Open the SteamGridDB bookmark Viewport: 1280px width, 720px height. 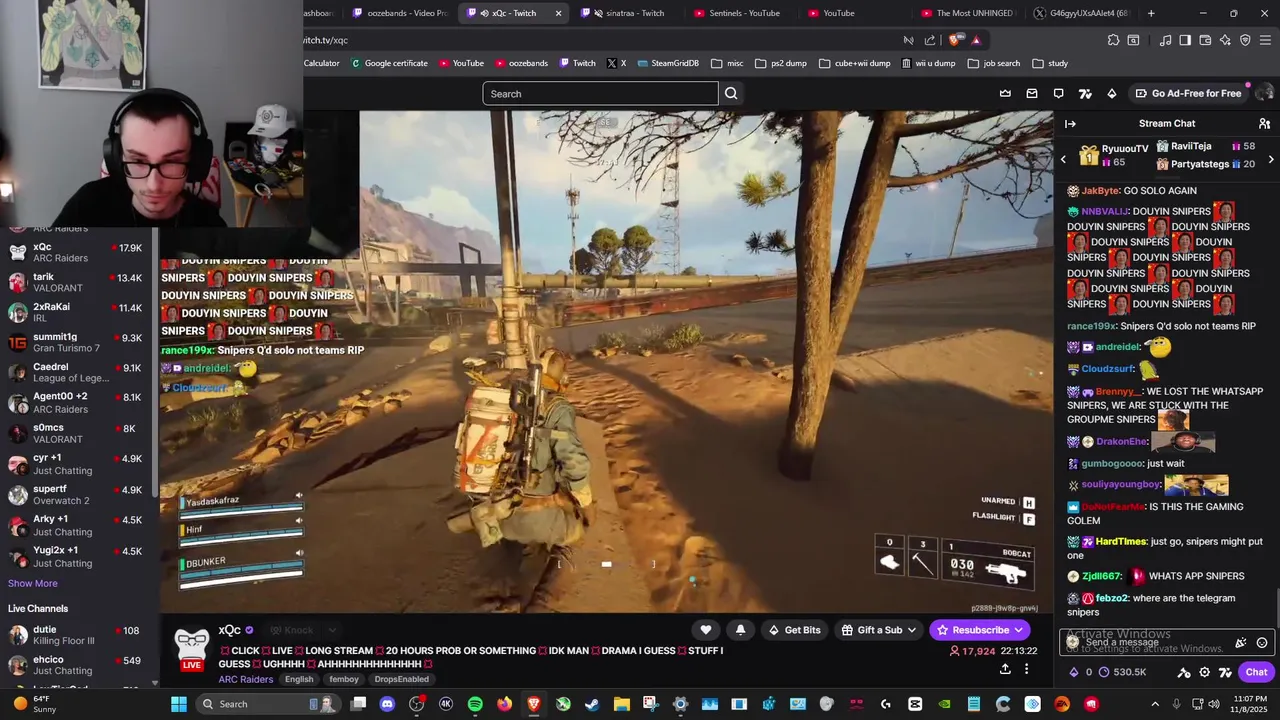[667, 63]
